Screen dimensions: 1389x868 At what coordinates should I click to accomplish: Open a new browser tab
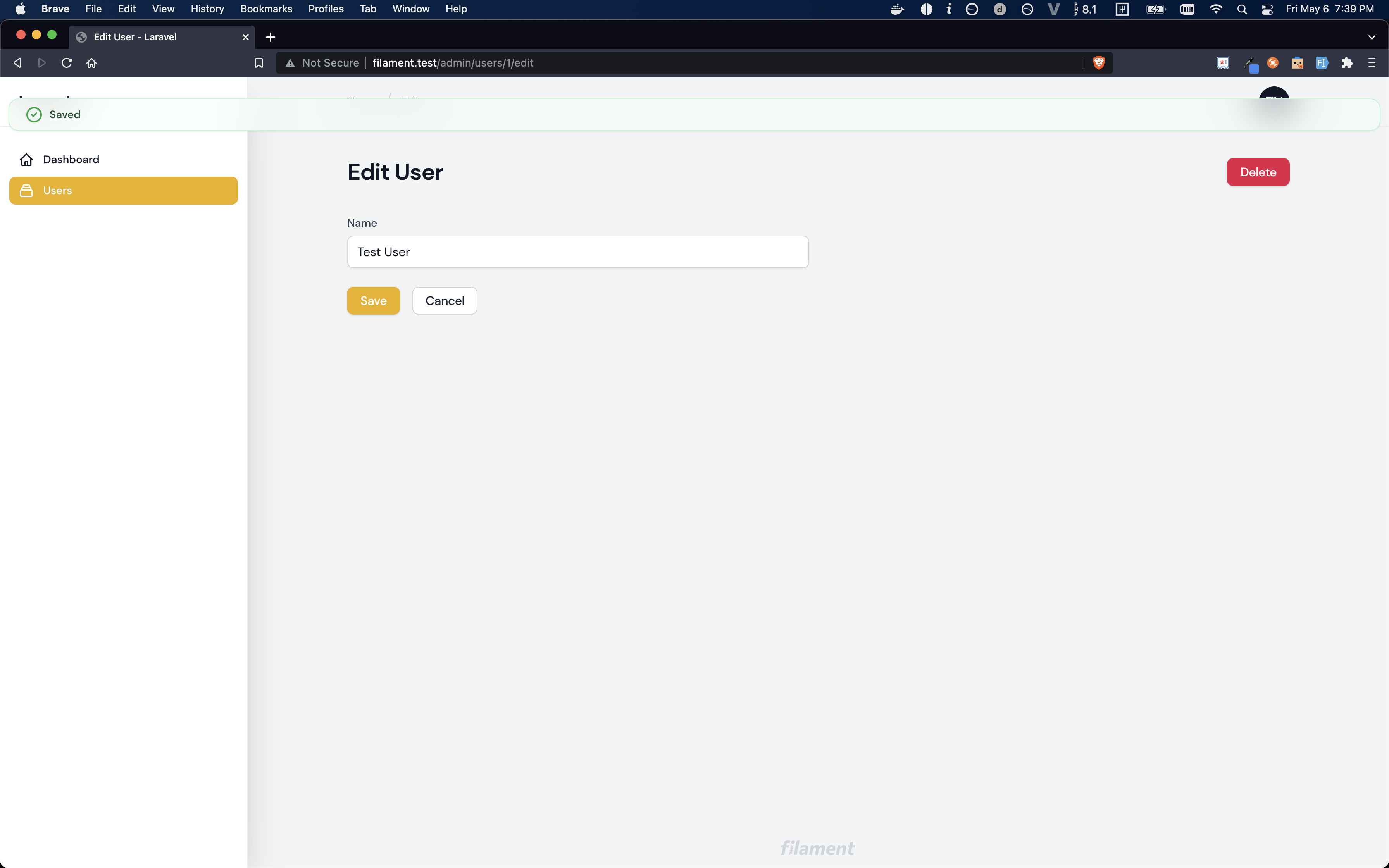pyautogui.click(x=271, y=37)
